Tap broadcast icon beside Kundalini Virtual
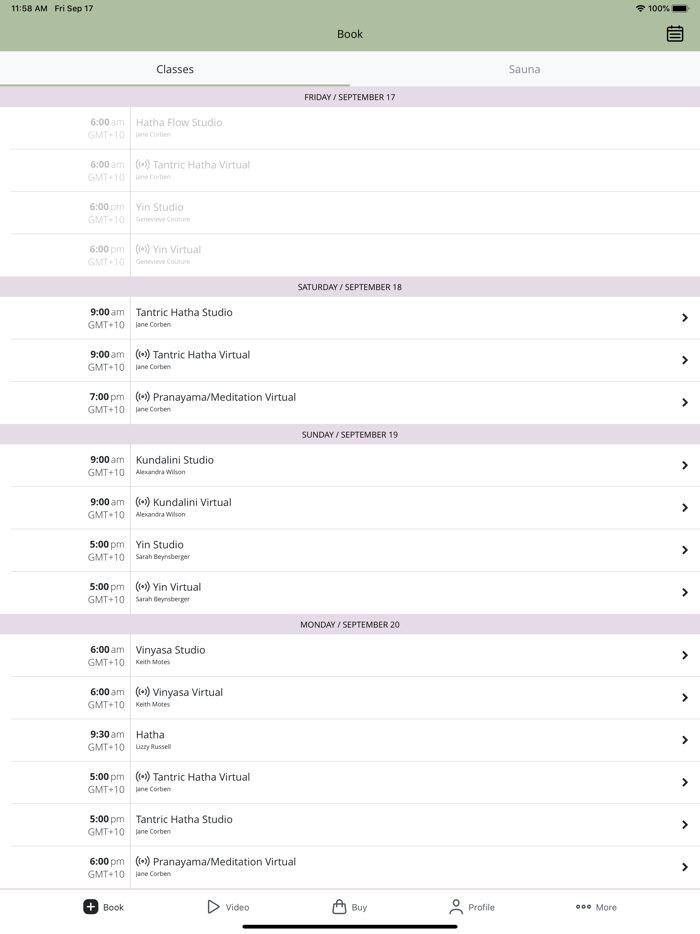The width and height of the screenshot is (700, 934). 143,503
